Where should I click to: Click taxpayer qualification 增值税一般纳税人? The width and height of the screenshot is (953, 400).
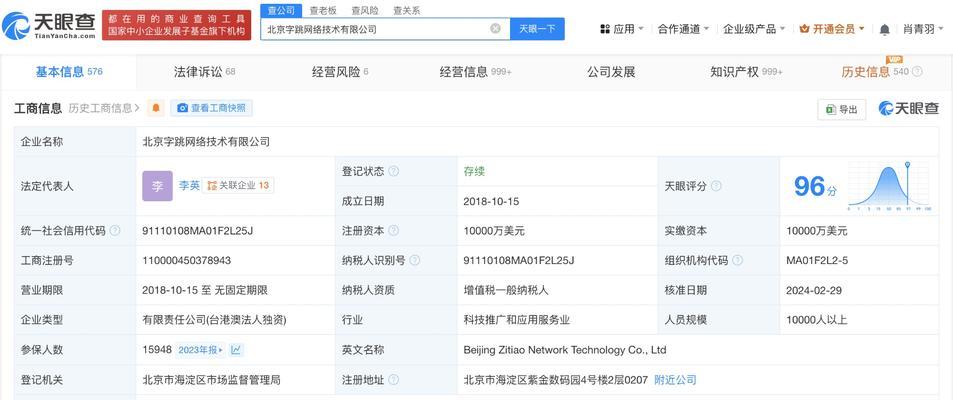(506, 290)
